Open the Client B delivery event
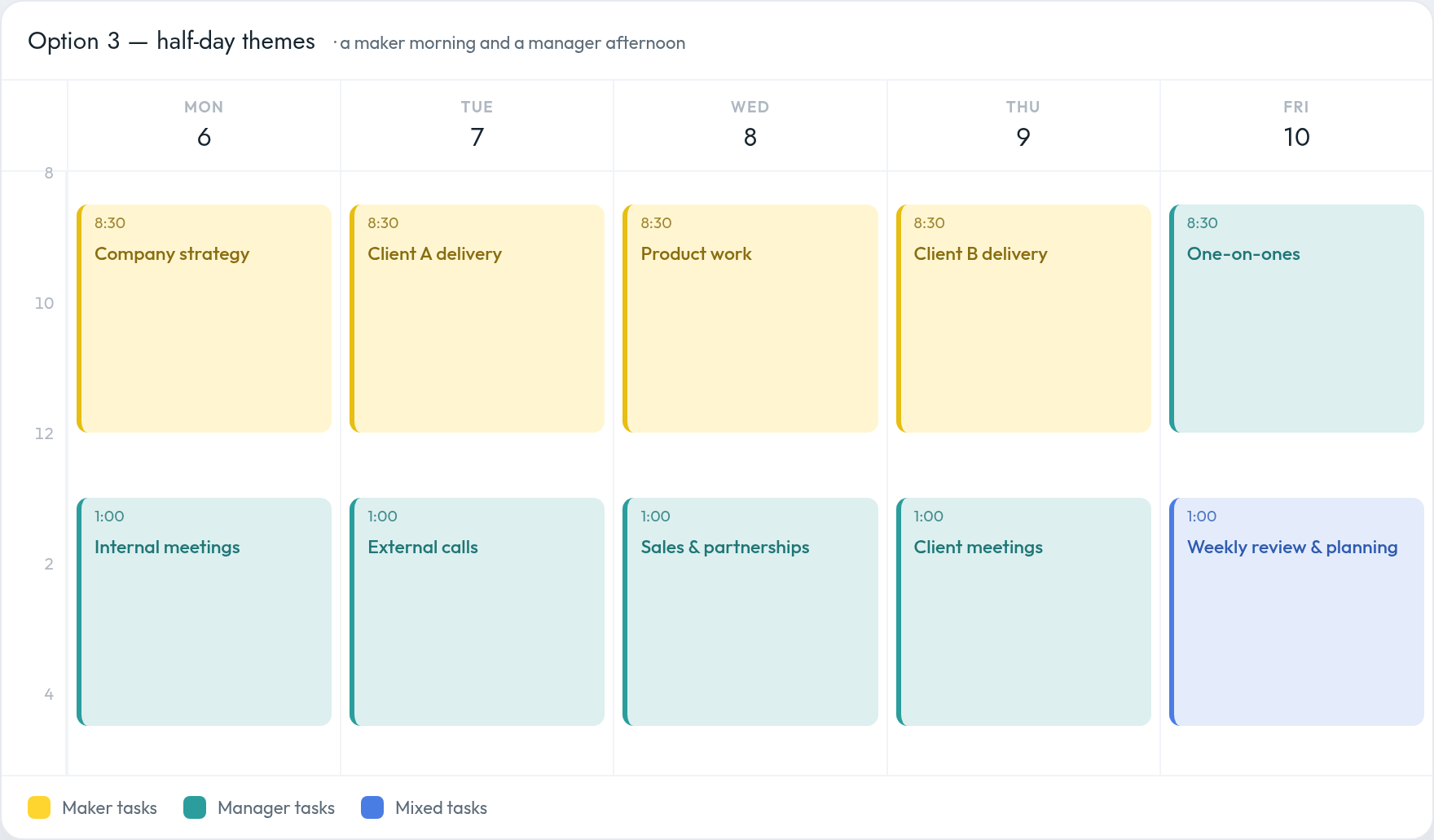Screen dimensions: 1434x840 1023,319
